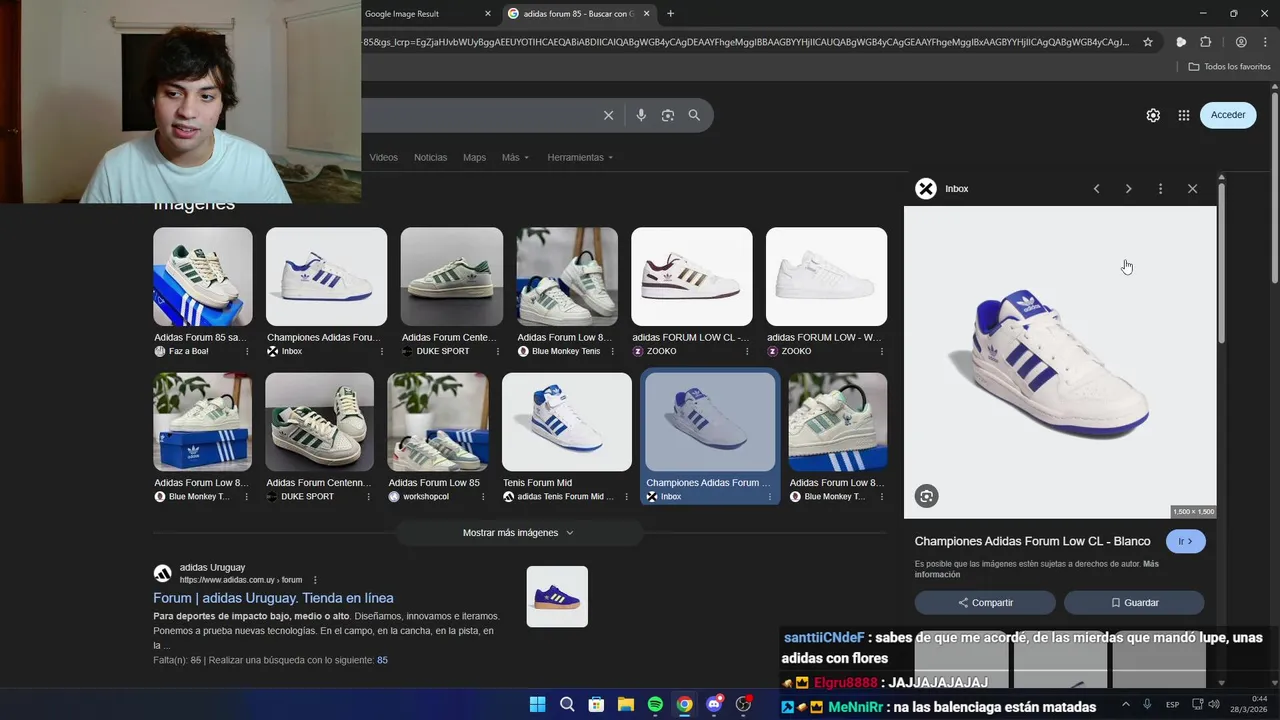Viewport: 1280px width, 720px height.
Task: Open Forum | adidas Uruguay. Tienda en línea link
Action: coord(273,598)
